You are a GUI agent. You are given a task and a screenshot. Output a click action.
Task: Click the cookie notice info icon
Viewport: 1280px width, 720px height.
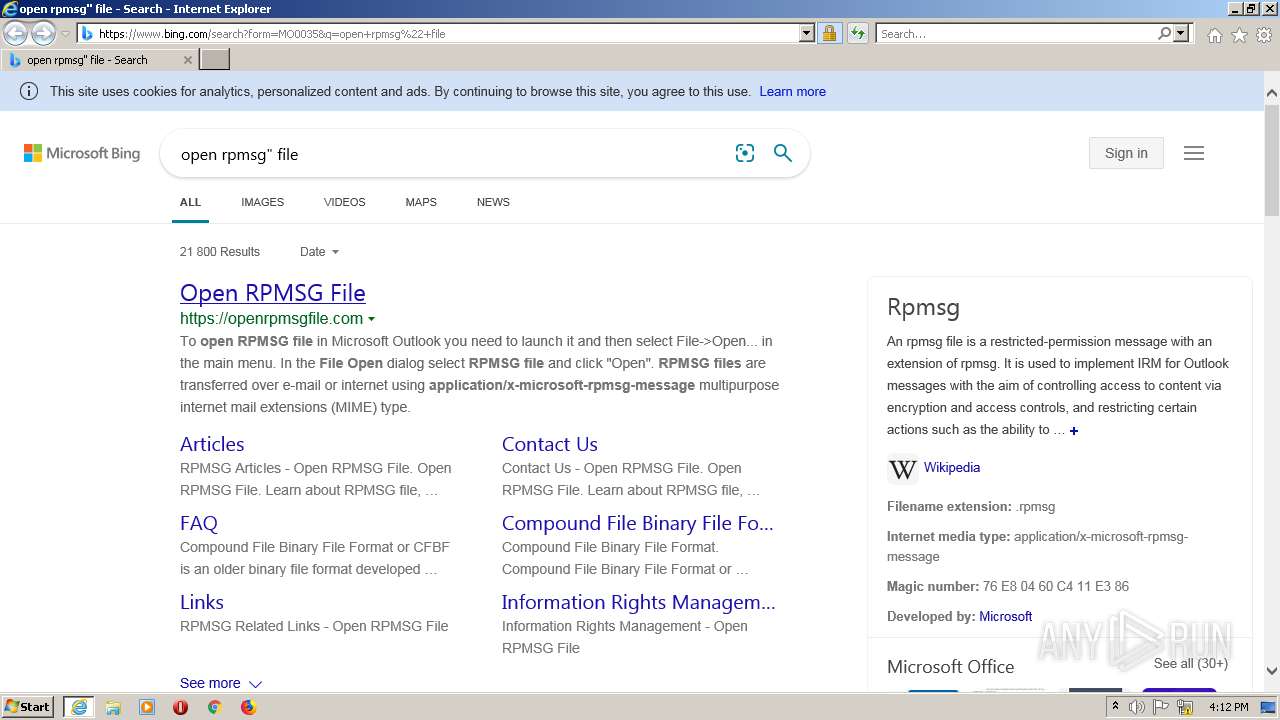[29, 91]
